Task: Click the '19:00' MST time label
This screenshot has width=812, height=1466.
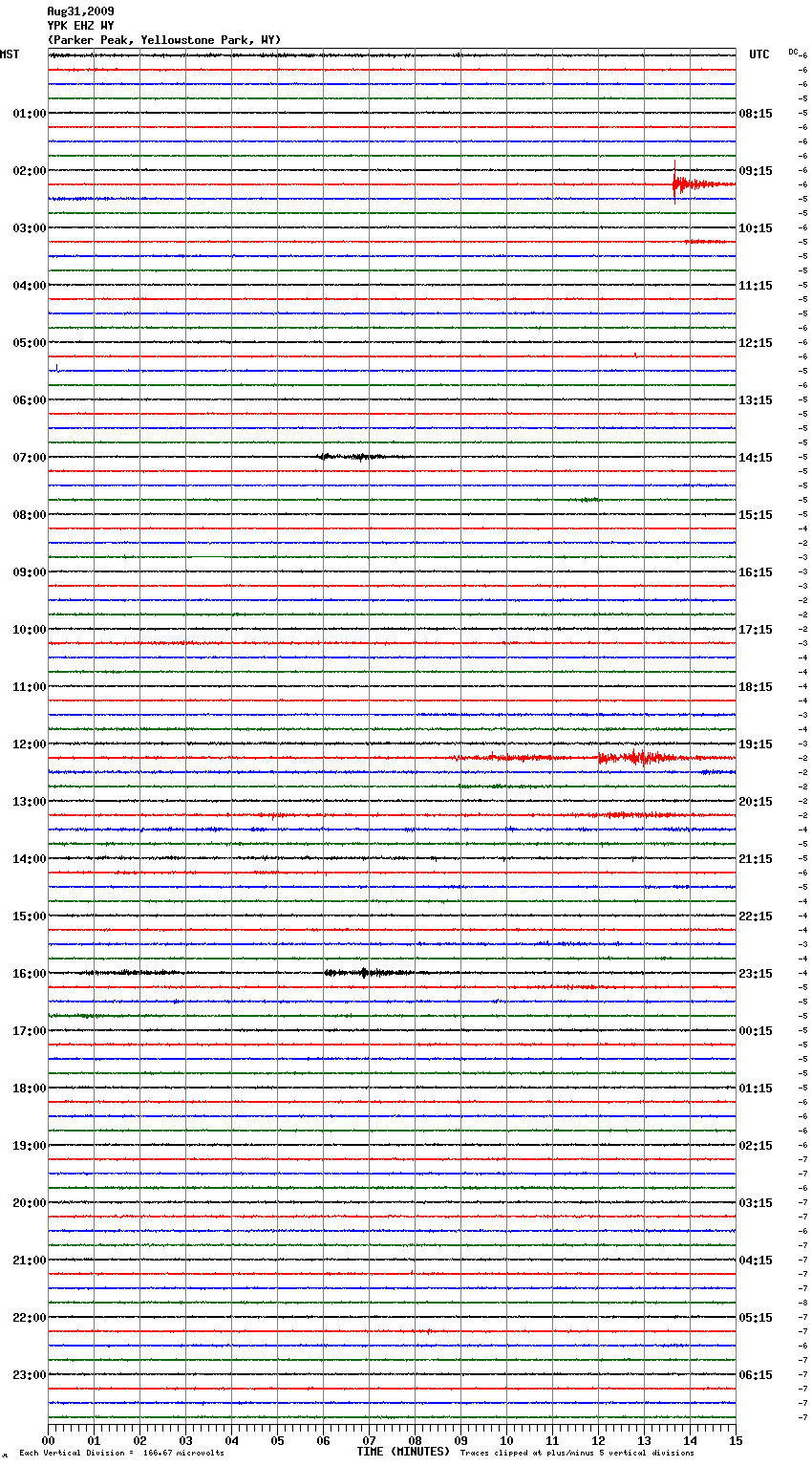Action: tap(30, 1146)
